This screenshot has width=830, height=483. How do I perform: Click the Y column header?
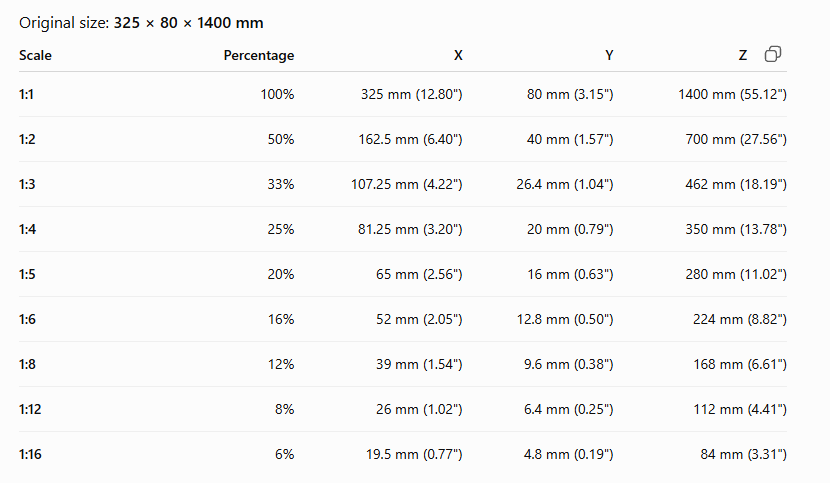pos(609,55)
